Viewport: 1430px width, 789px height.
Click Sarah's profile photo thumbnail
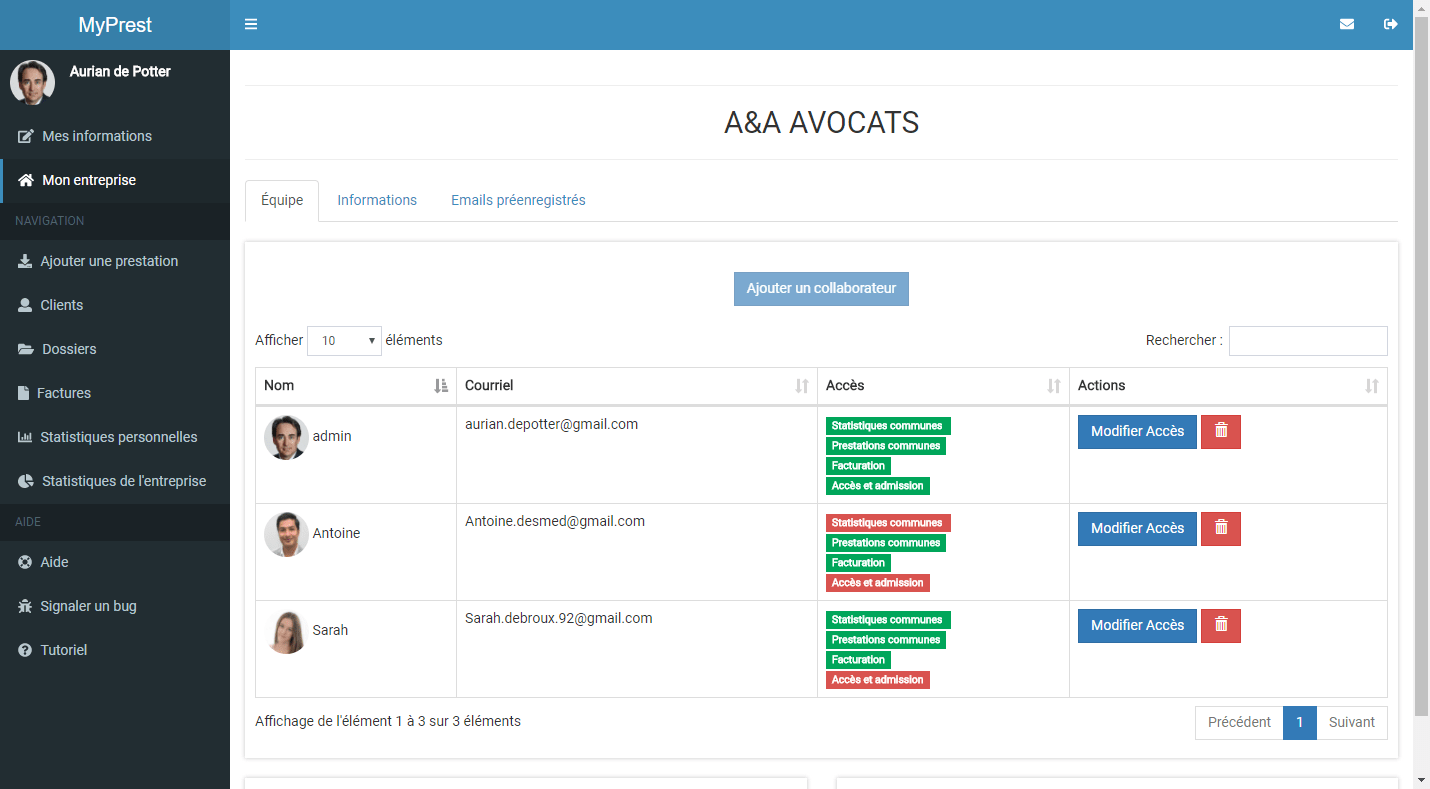286,631
